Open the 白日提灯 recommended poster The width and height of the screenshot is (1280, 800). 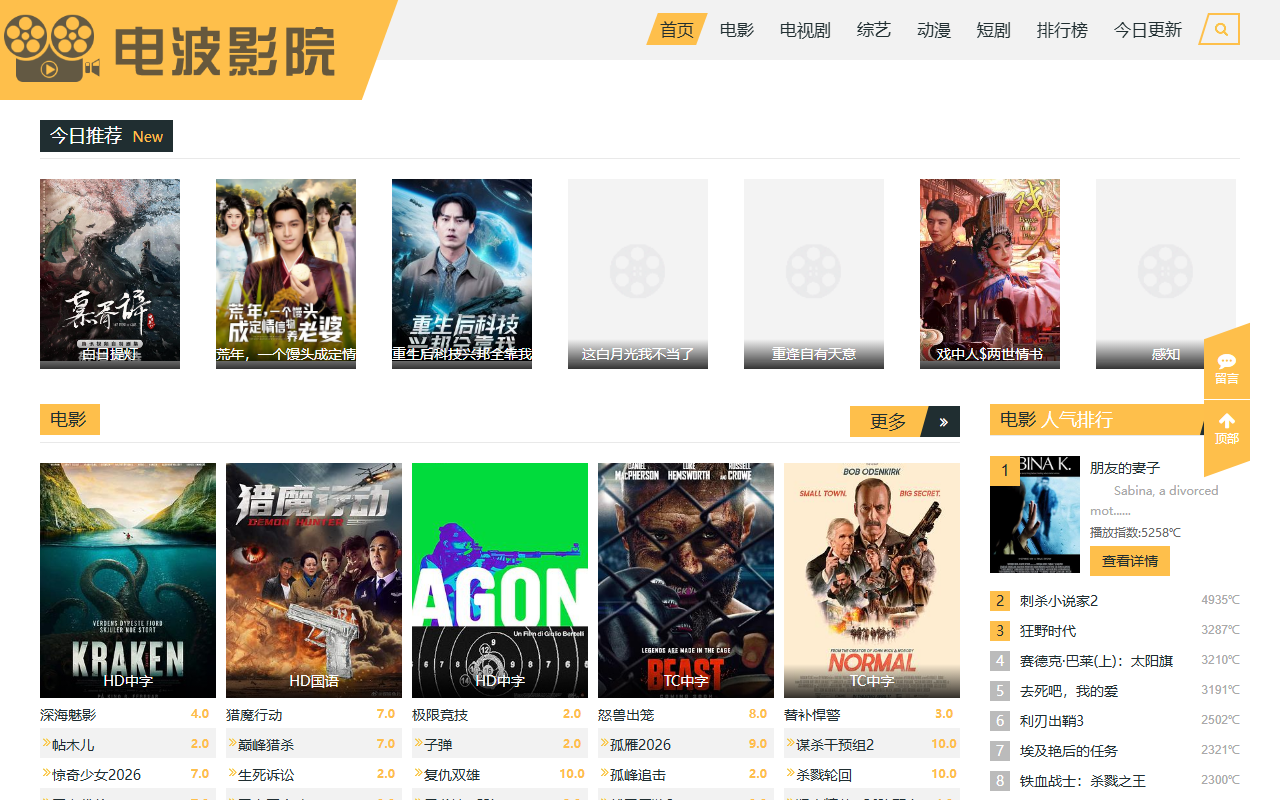tap(110, 274)
